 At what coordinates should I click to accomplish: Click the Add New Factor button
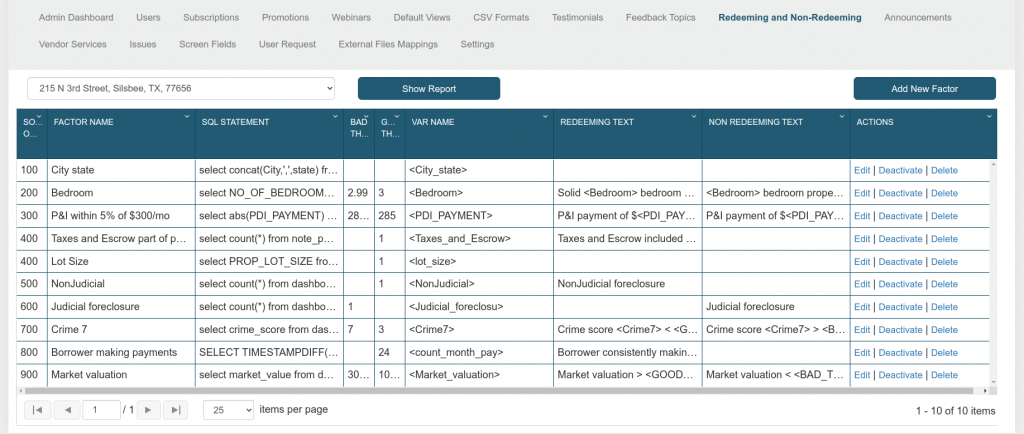(924, 89)
